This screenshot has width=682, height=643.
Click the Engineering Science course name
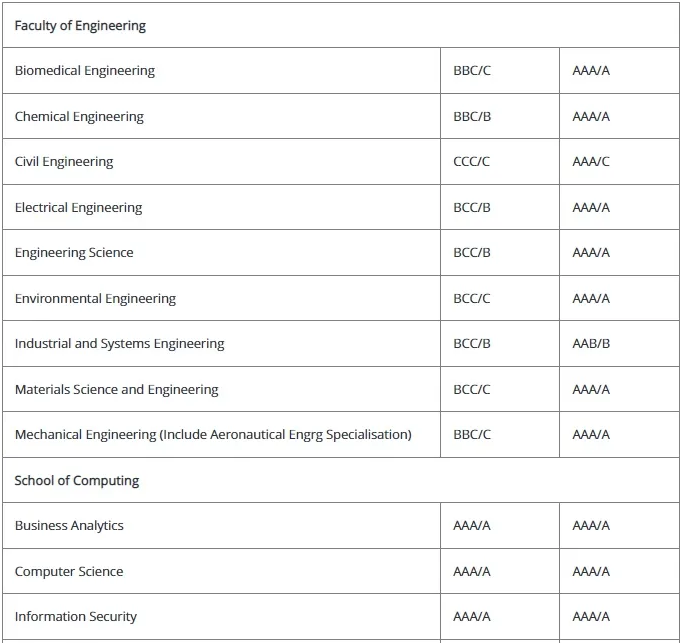(x=74, y=253)
